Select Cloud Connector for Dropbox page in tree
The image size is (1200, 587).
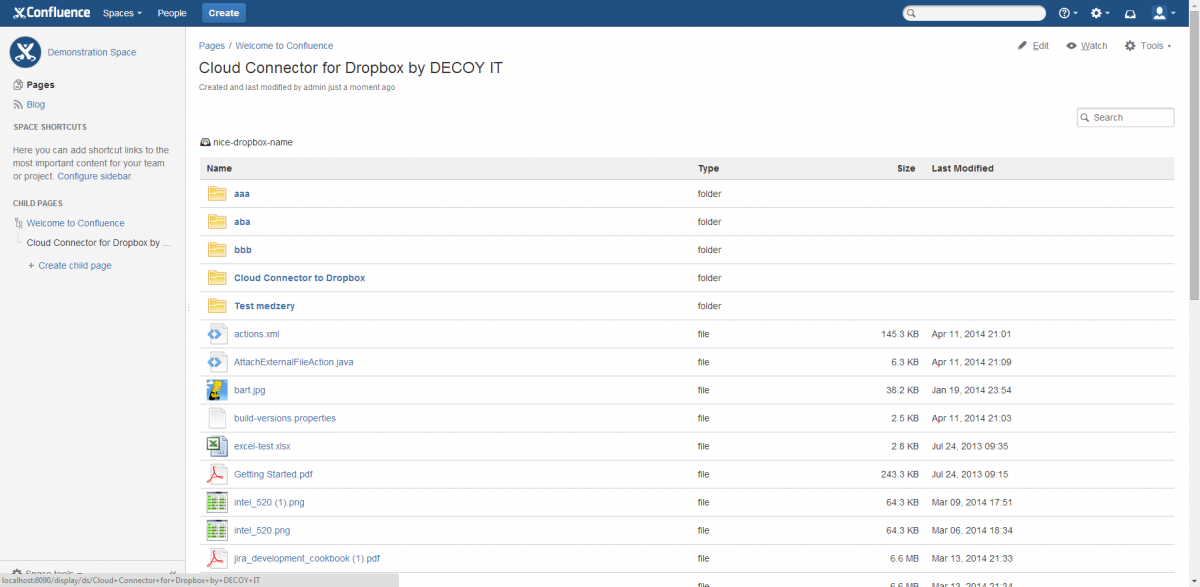click(x=99, y=243)
